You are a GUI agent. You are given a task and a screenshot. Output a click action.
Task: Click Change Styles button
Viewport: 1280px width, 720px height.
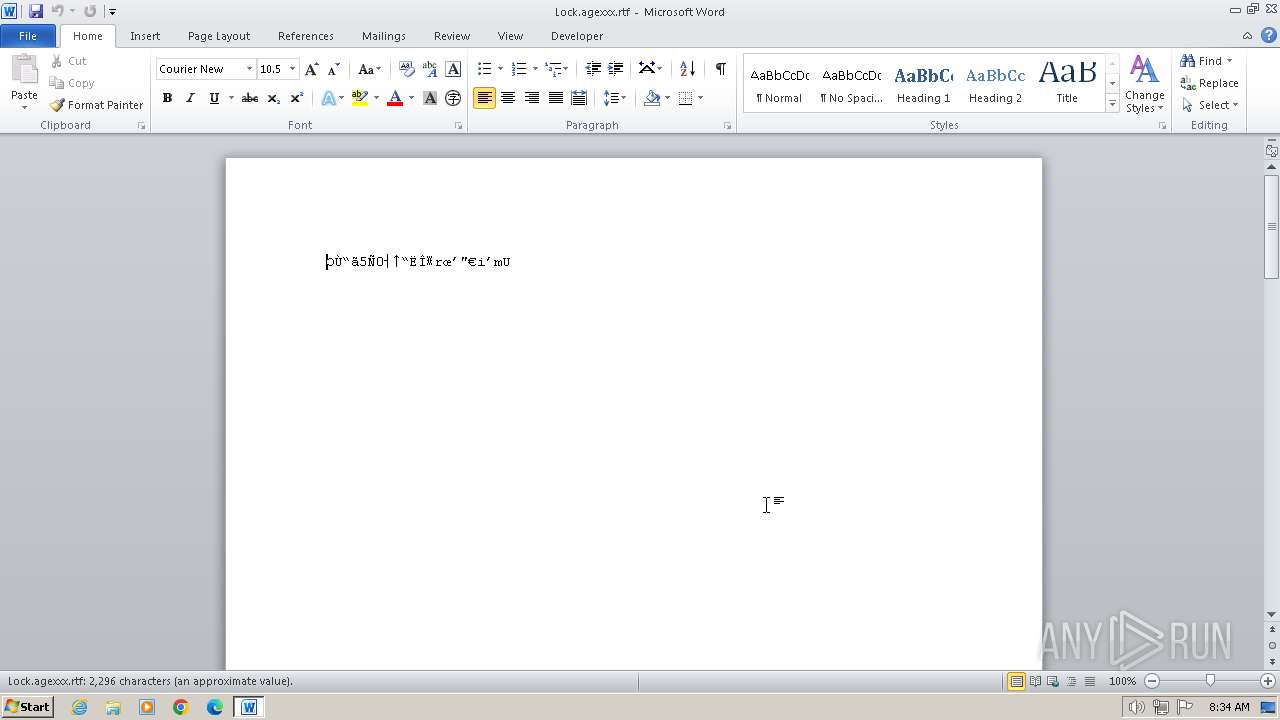tap(1144, 84)
